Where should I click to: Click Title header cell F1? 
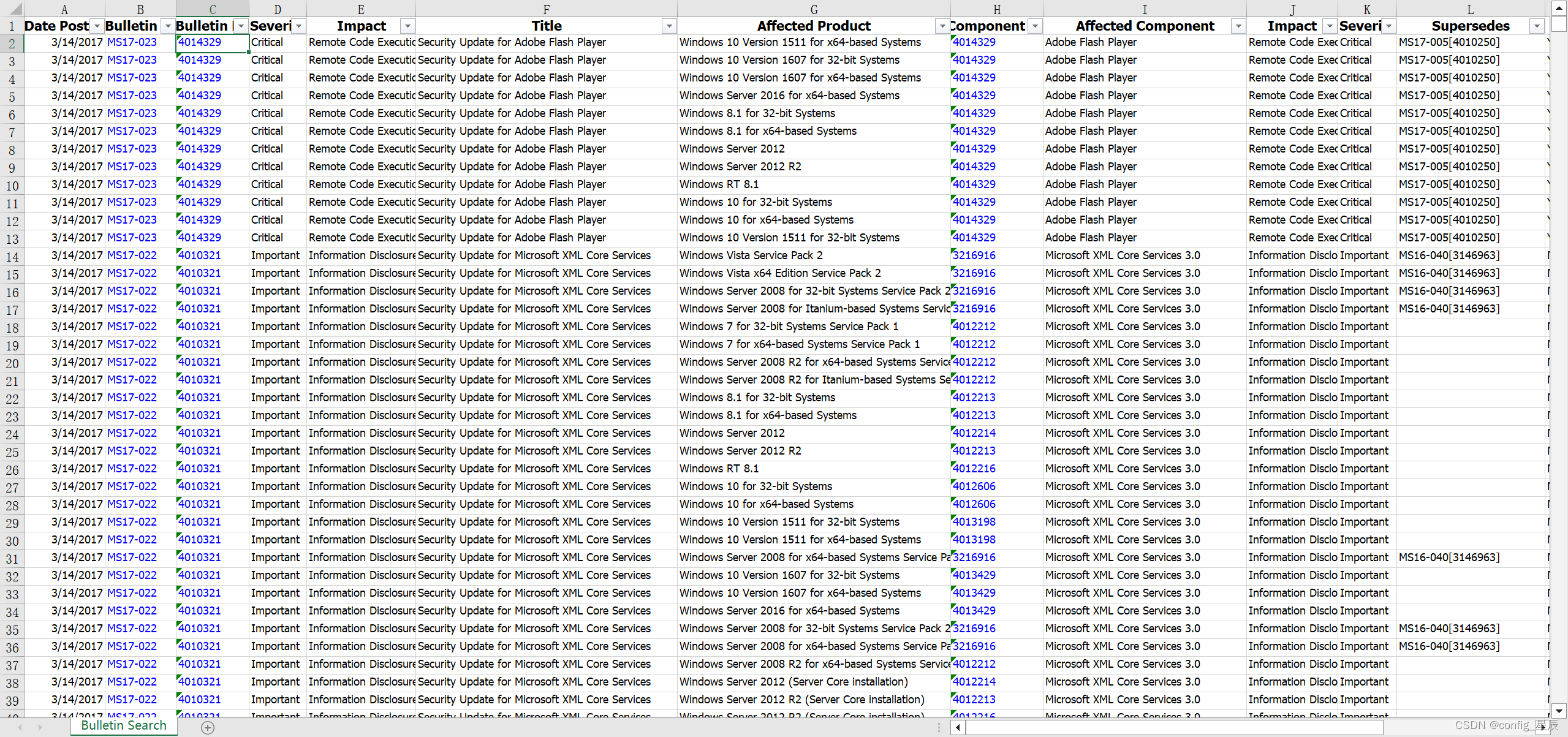click(546, 26)
